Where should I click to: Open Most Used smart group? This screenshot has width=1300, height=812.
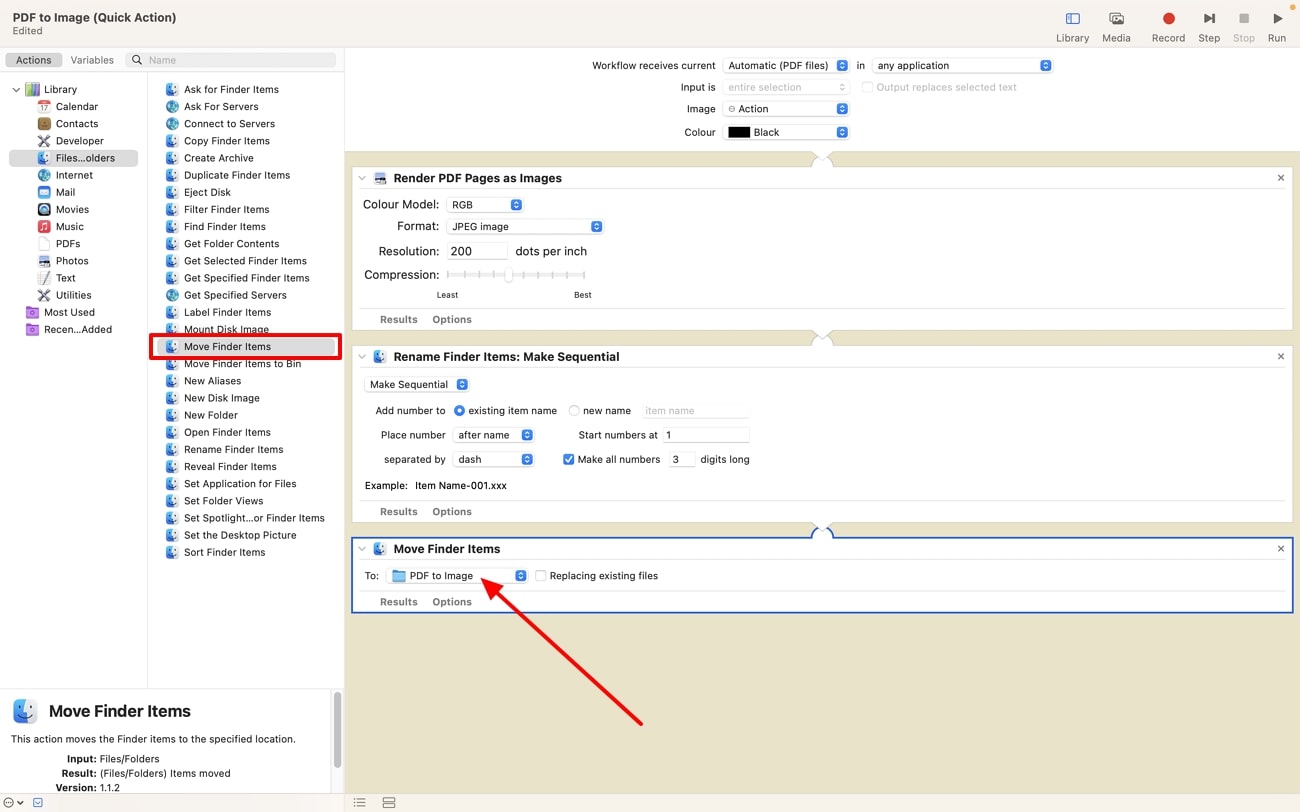69,312
